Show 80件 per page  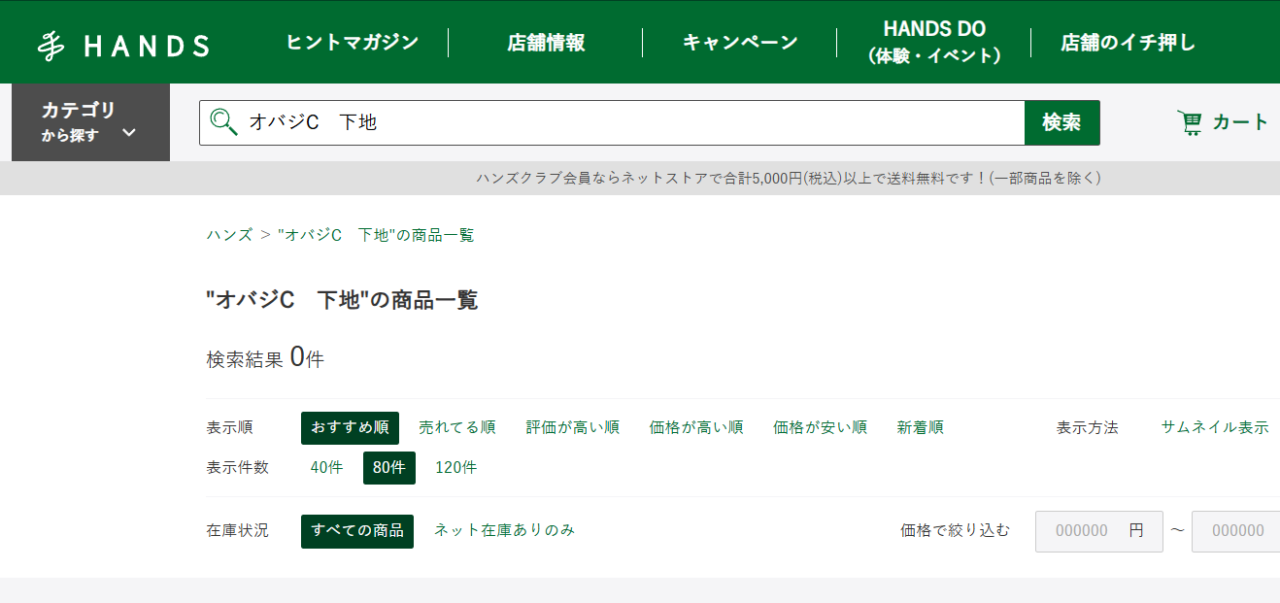(x=389, y=468)
